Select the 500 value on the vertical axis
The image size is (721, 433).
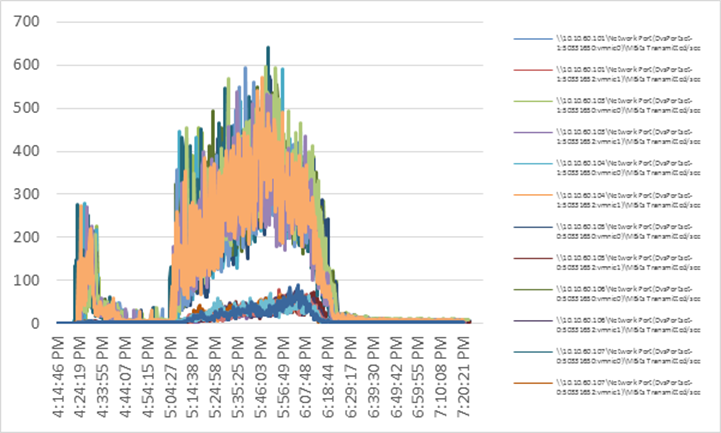tap(26, 108)
